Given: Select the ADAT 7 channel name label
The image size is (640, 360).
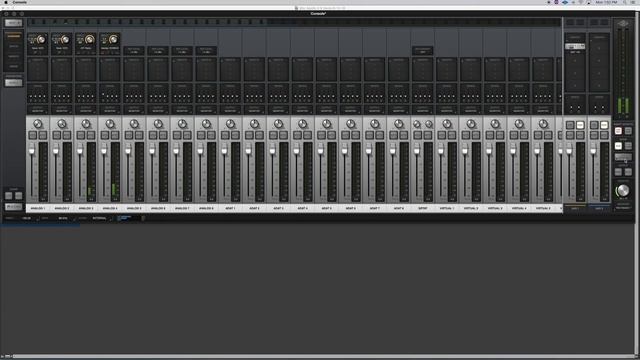Looking at the screenshot, I should 375,208.
